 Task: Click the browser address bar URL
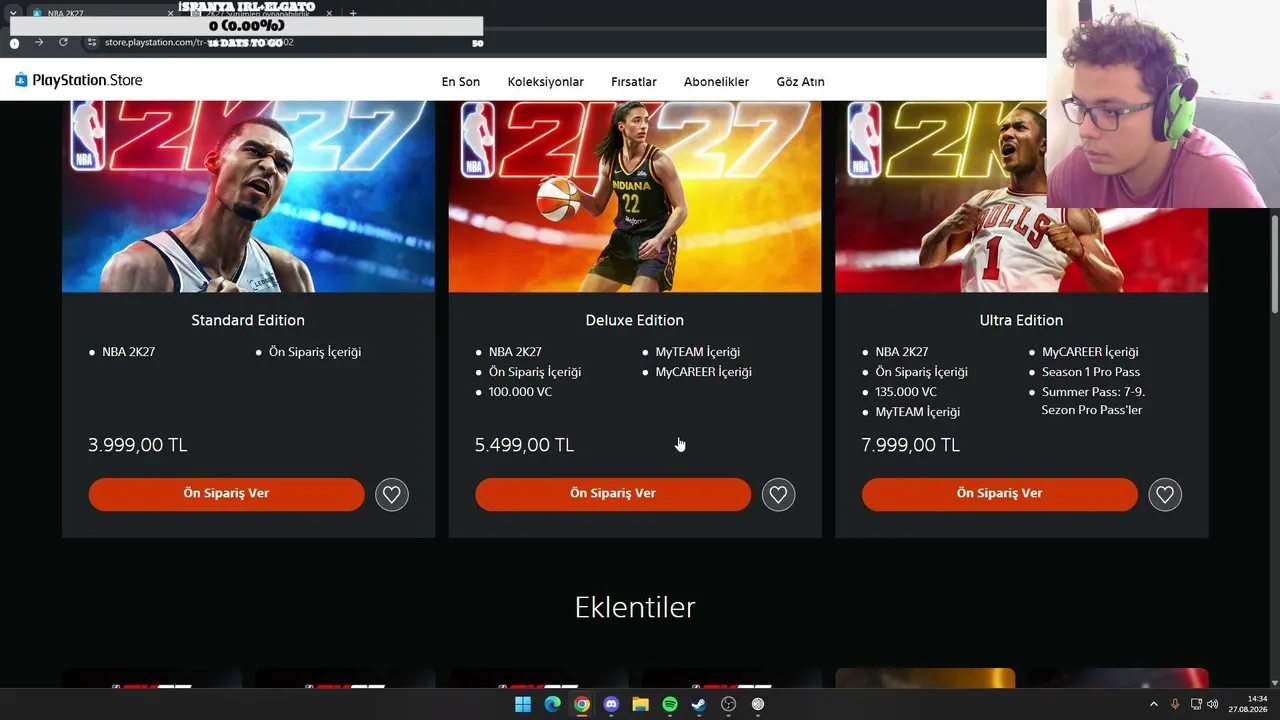pyautogui.click(x=200, y=42)
